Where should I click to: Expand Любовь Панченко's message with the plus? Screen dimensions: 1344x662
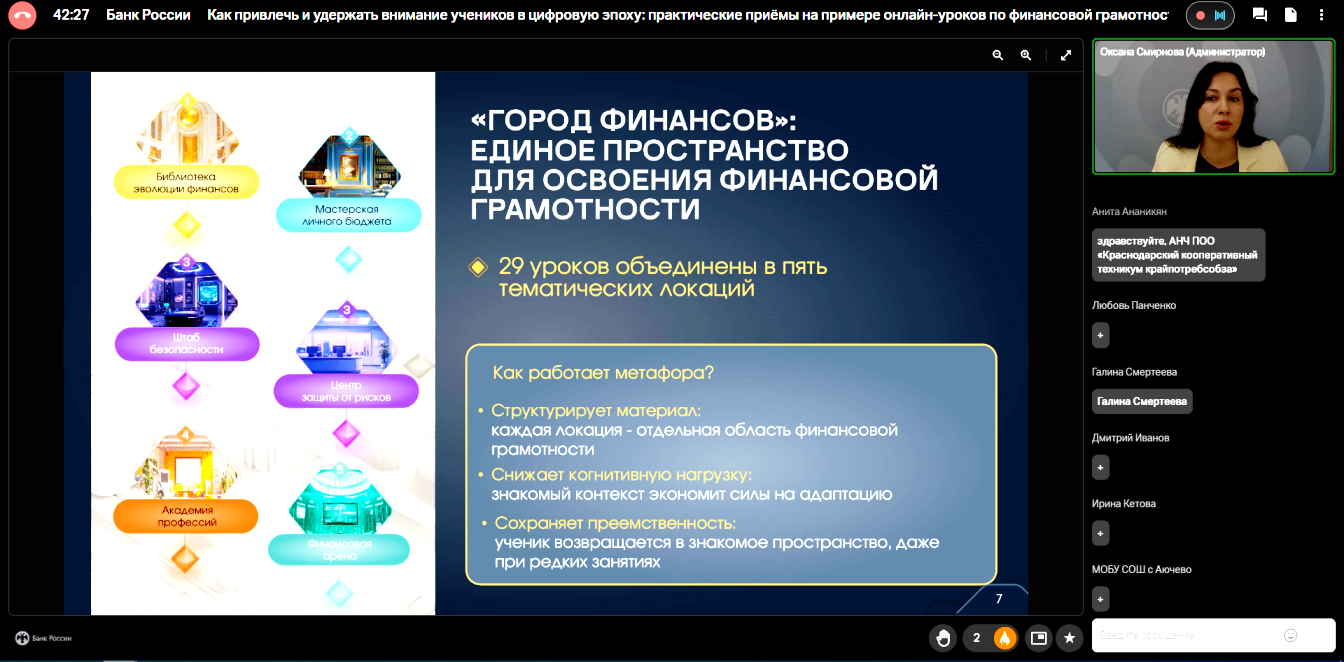click(x=1100, y=335)
